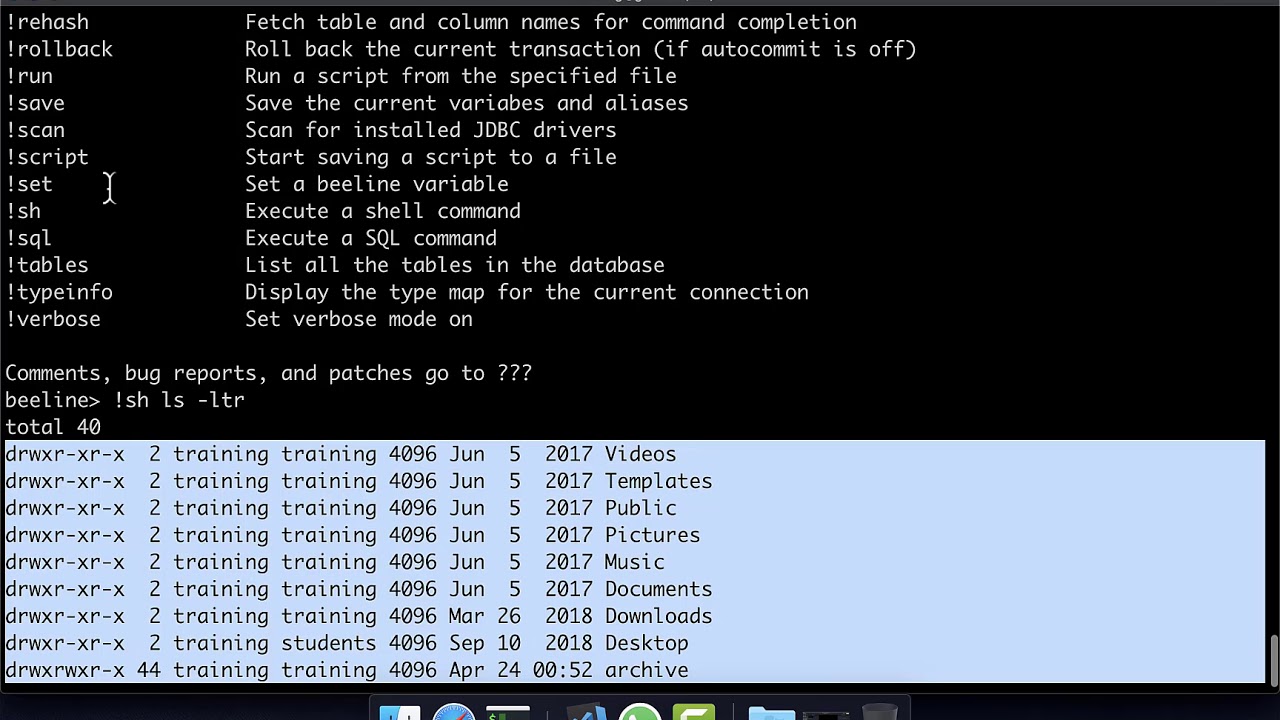Click the !set command text
1280x720 pixels.
coord(29,184)
